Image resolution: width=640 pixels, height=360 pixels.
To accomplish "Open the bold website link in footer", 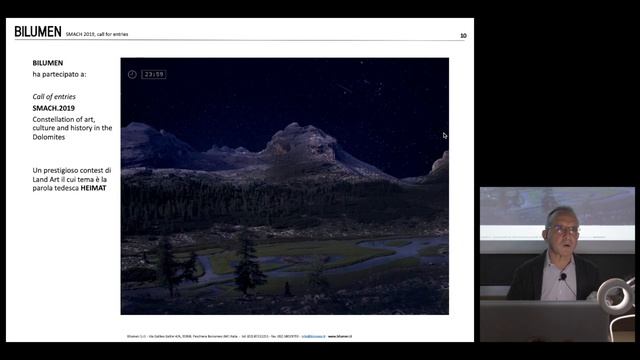I will 340,336.
